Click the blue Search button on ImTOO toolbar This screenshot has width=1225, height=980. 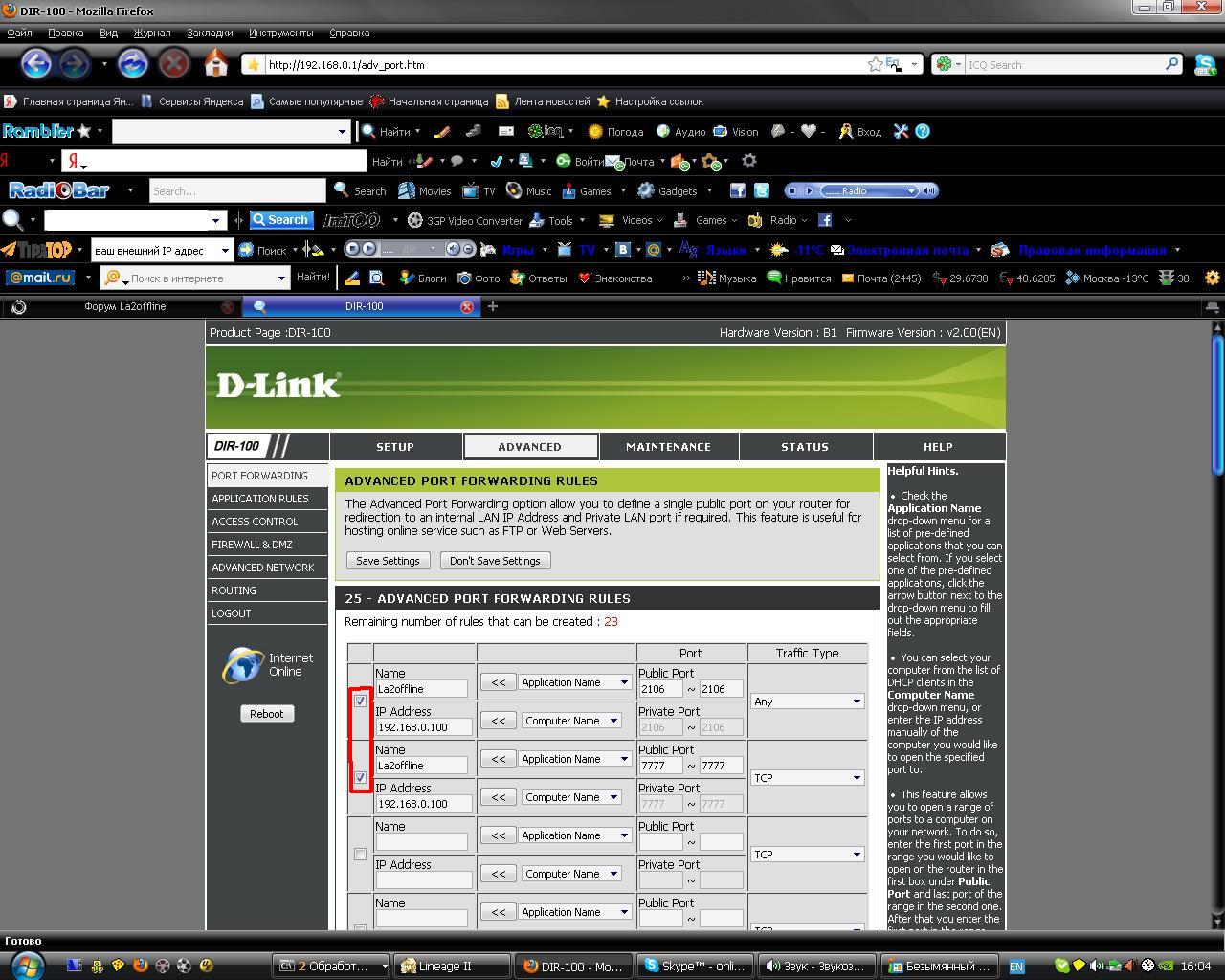coord(281,220)
